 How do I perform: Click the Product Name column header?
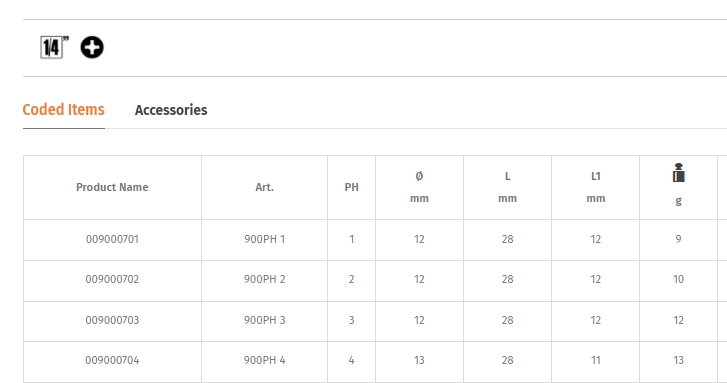click(x=112, y=187)
